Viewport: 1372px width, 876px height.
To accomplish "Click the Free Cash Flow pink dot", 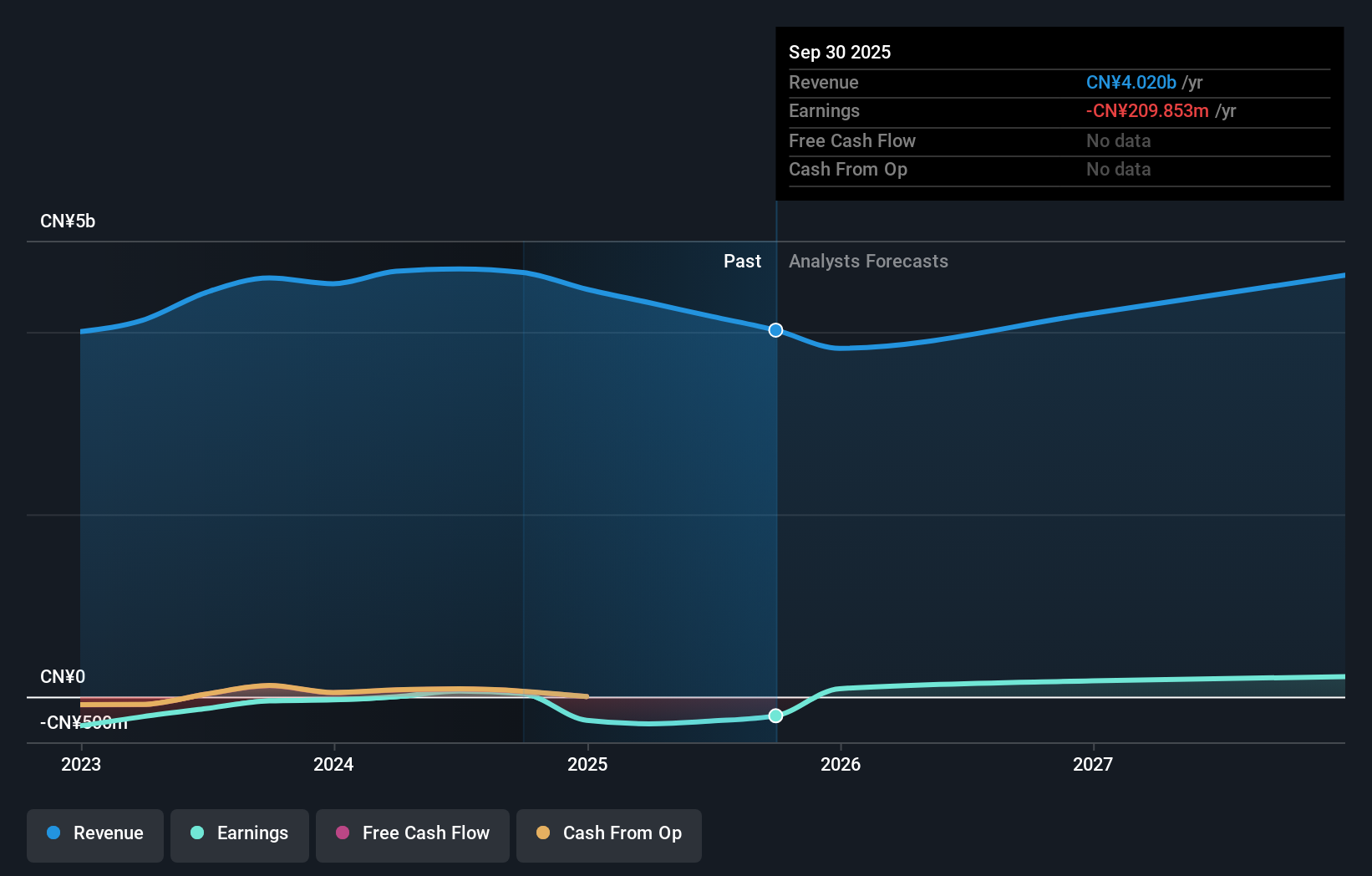I will (x=342, y=833).
